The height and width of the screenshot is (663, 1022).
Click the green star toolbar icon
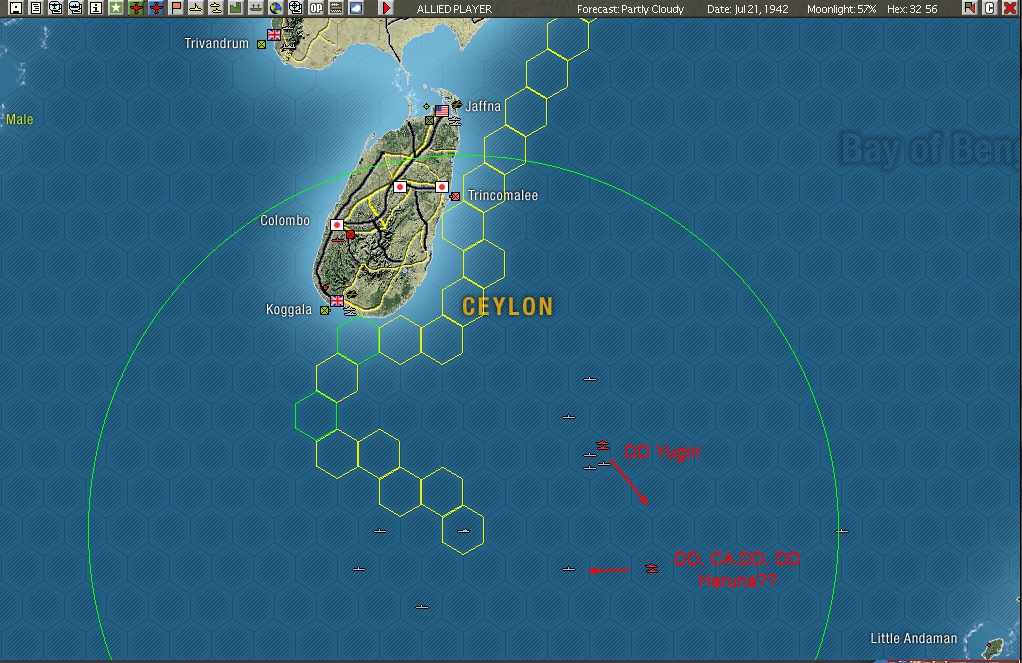point(115,8)
